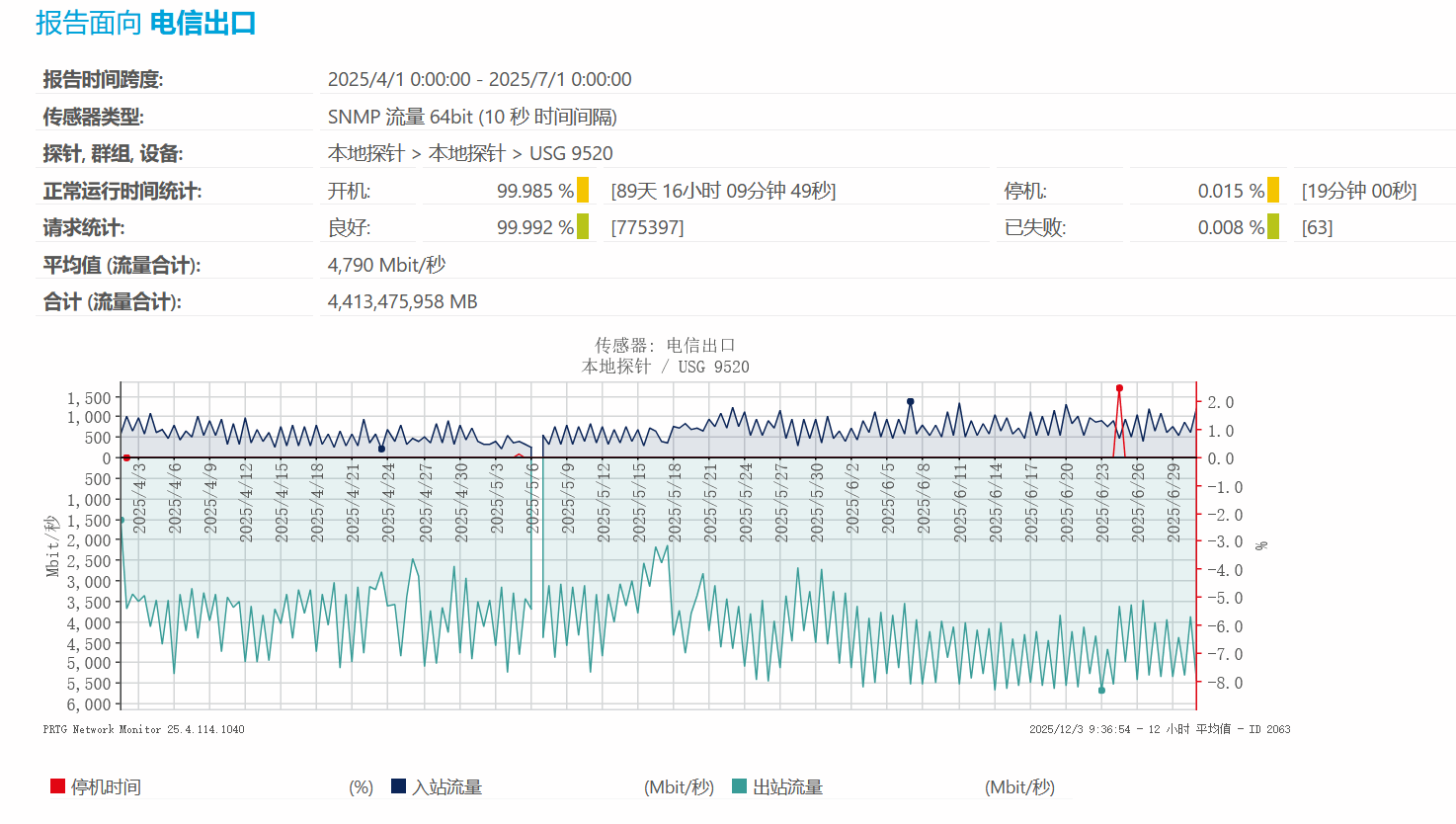Click the USG 9520 device in breadcrumb
This screenshot has width=1456, height=824.
click(571, 153)
